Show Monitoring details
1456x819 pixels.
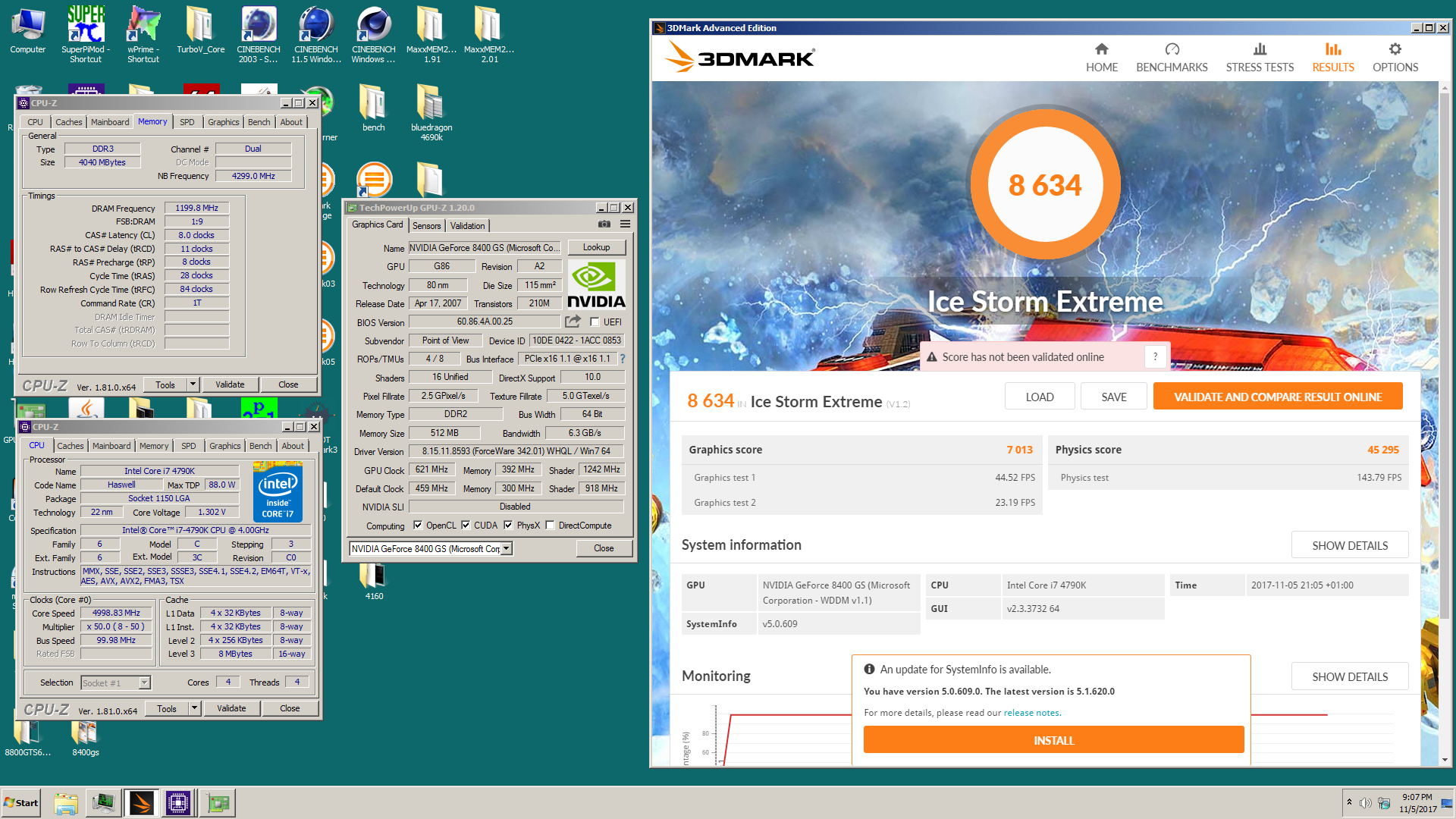point(1350,676)
